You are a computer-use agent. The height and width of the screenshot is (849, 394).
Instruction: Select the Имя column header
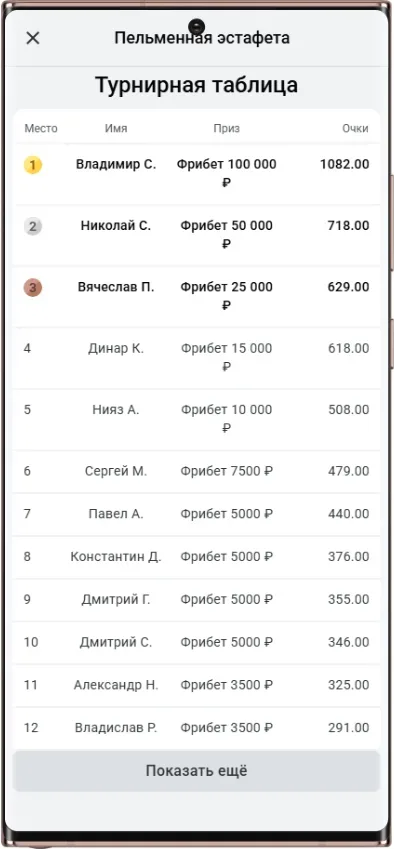click(116, 128)
